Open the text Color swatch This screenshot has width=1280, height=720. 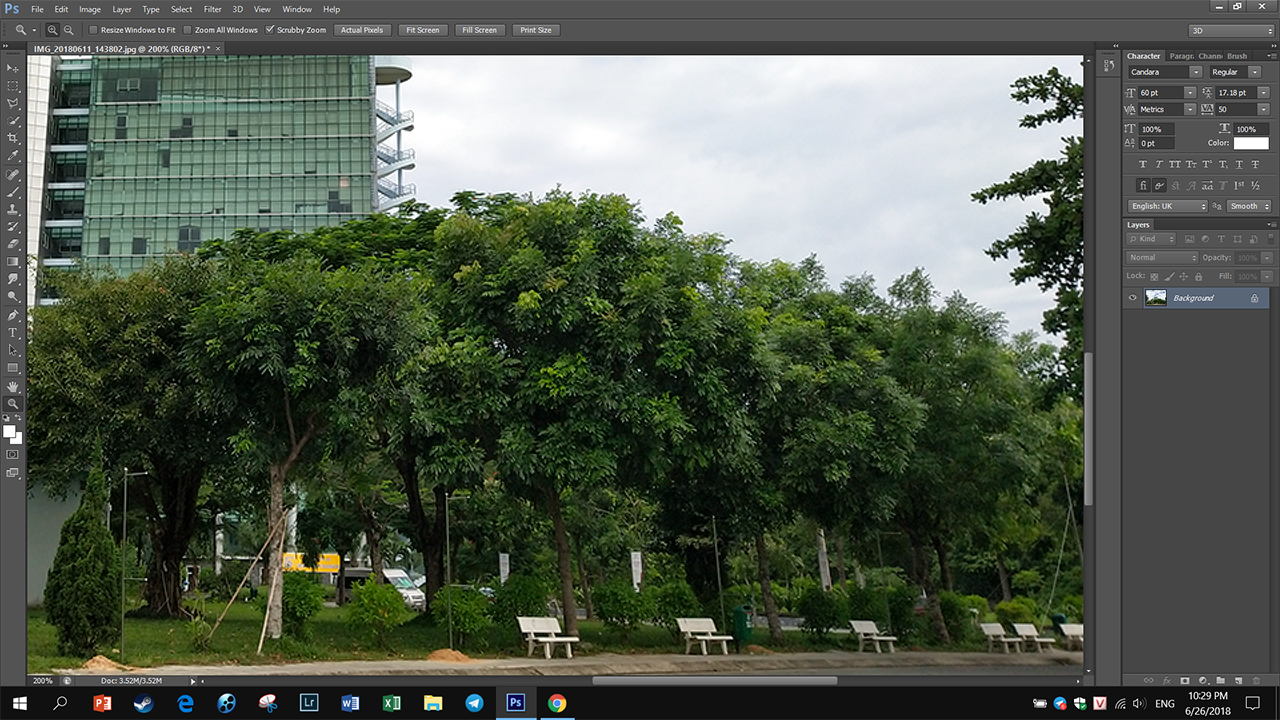(x=1250, y=143)
